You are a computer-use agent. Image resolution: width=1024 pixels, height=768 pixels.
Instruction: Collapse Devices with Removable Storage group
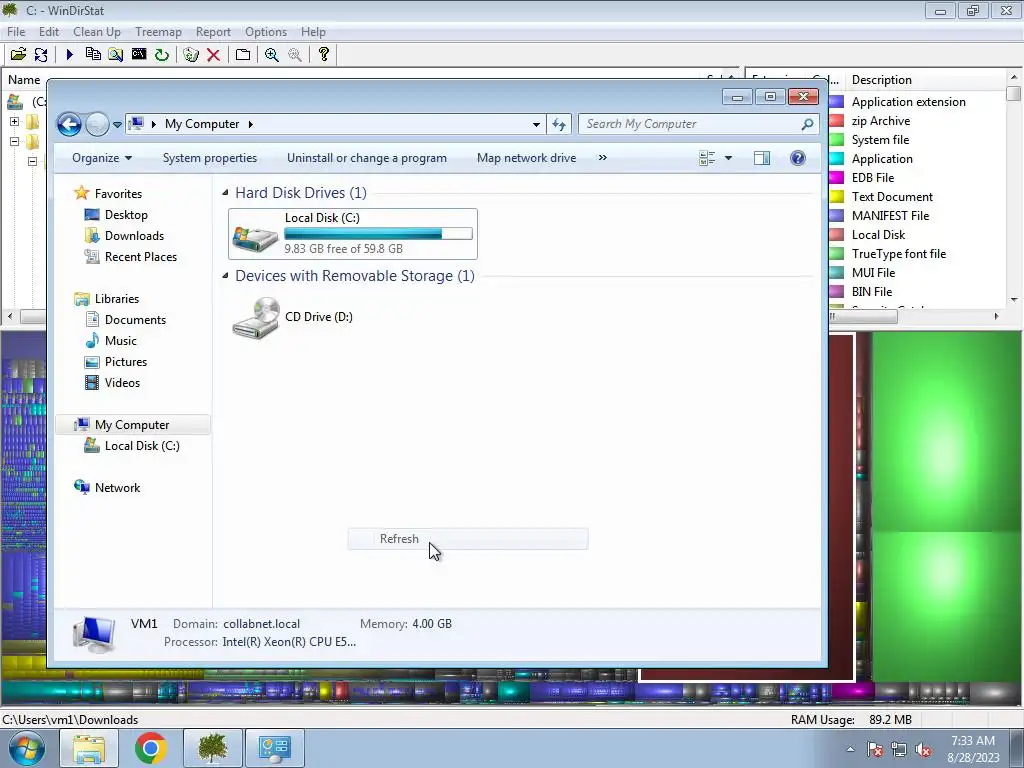[225, 276]
